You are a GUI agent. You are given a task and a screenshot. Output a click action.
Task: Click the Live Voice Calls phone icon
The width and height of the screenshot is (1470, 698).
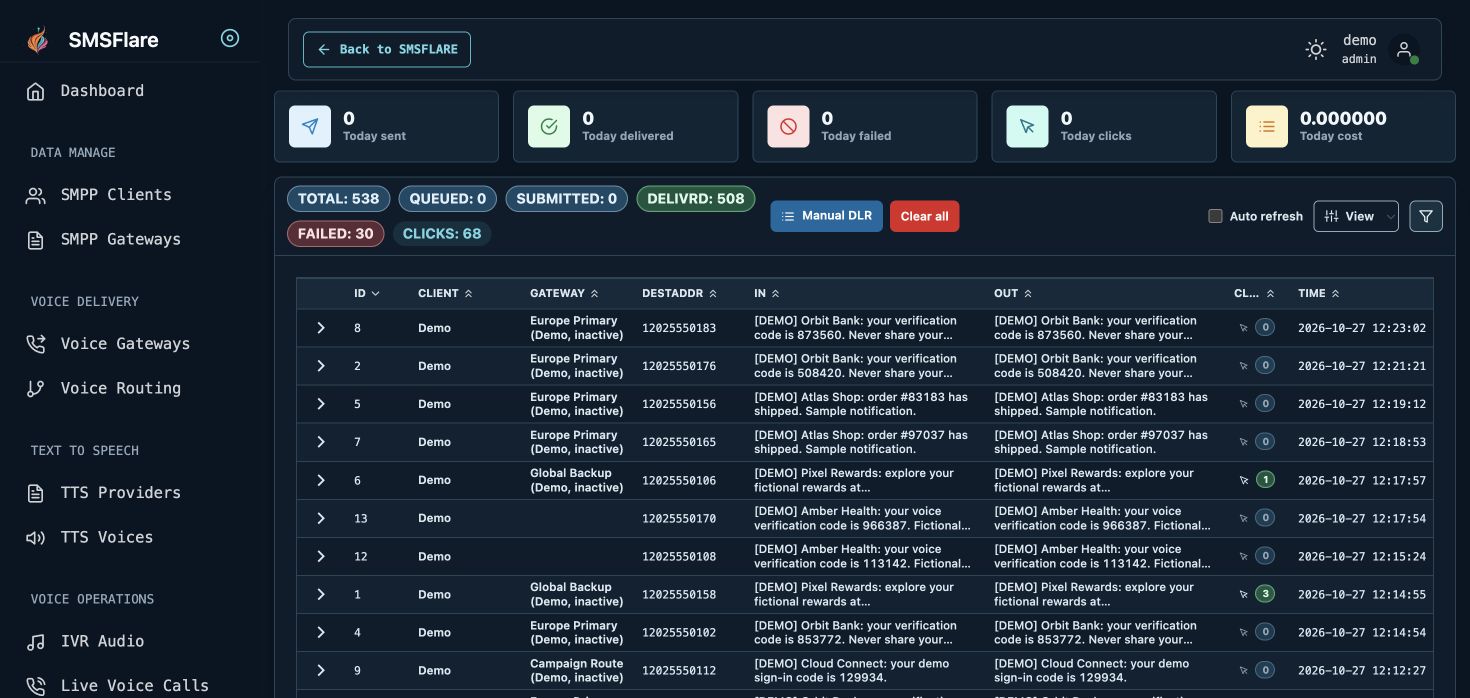click(36, 686)
